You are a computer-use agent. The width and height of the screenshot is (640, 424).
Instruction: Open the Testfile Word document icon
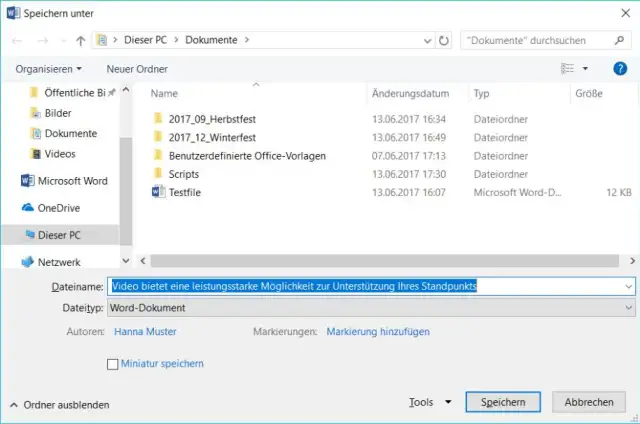[x=157, y=192]
